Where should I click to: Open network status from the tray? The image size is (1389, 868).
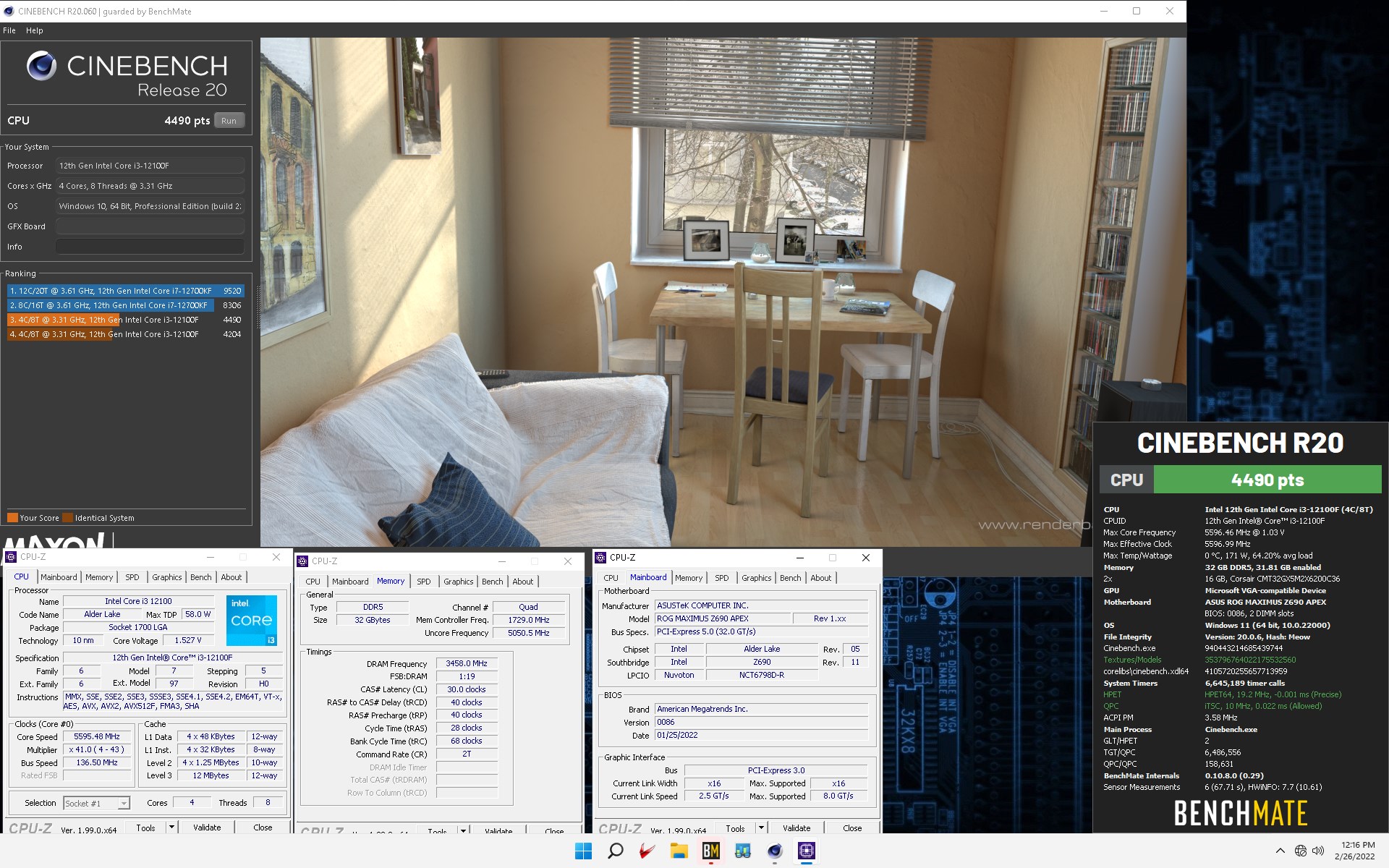tap(1300, 851)
